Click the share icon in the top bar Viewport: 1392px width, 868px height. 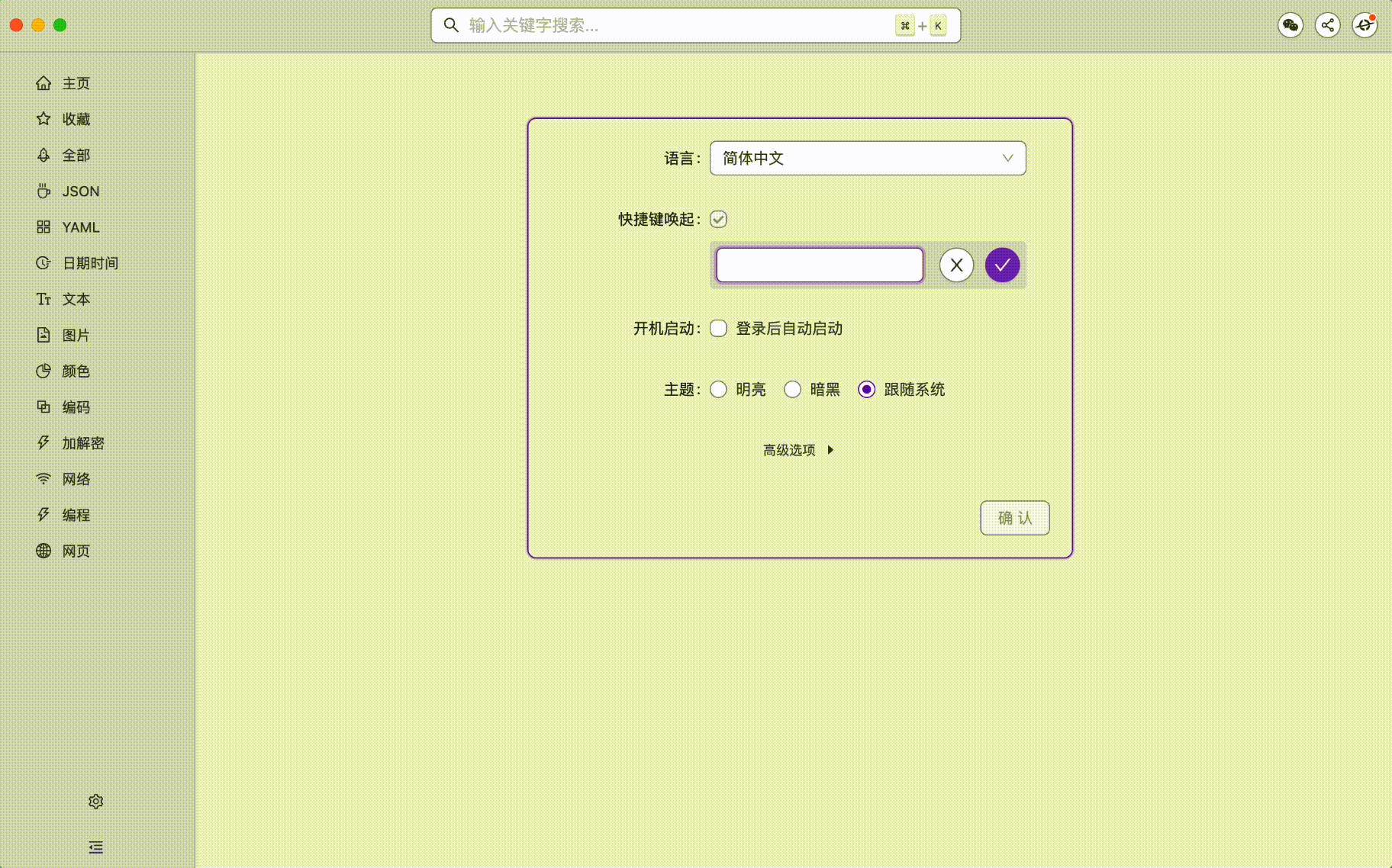[1328, 25]
